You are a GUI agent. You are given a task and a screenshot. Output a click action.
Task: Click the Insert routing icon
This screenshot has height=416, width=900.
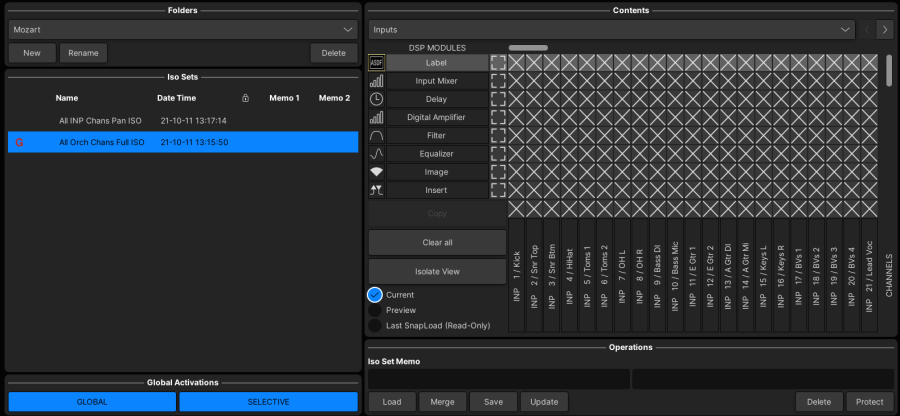377,190
